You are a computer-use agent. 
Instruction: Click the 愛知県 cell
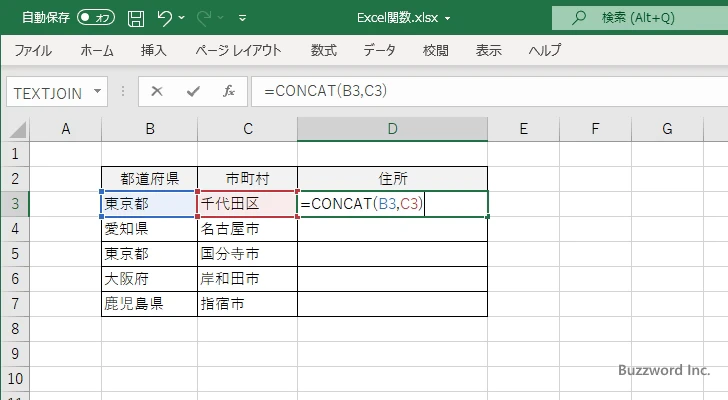pos(150,229)
